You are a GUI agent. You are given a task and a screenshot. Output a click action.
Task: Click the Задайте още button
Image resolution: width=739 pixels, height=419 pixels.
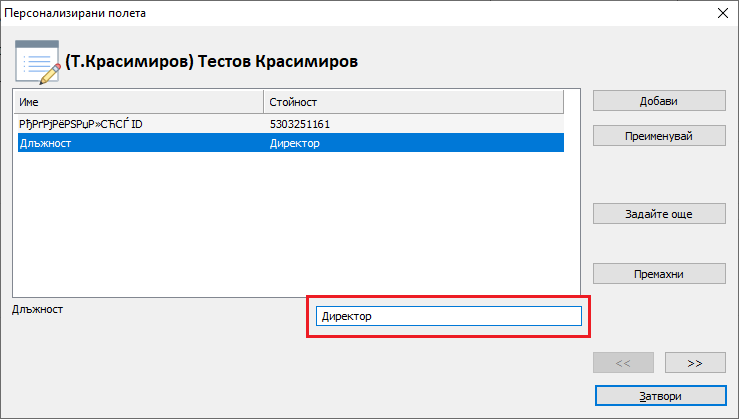point(658,213)
